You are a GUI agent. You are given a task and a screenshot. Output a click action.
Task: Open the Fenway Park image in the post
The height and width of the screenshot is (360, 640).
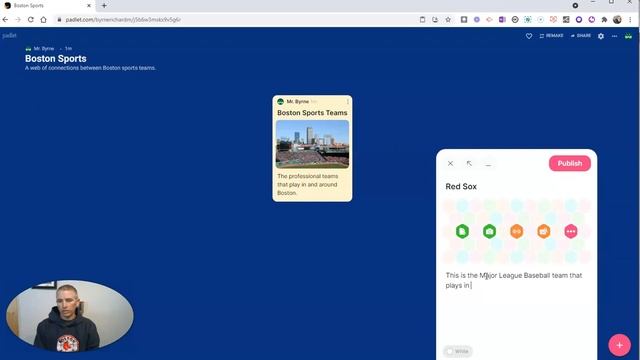tap(312, 144)
